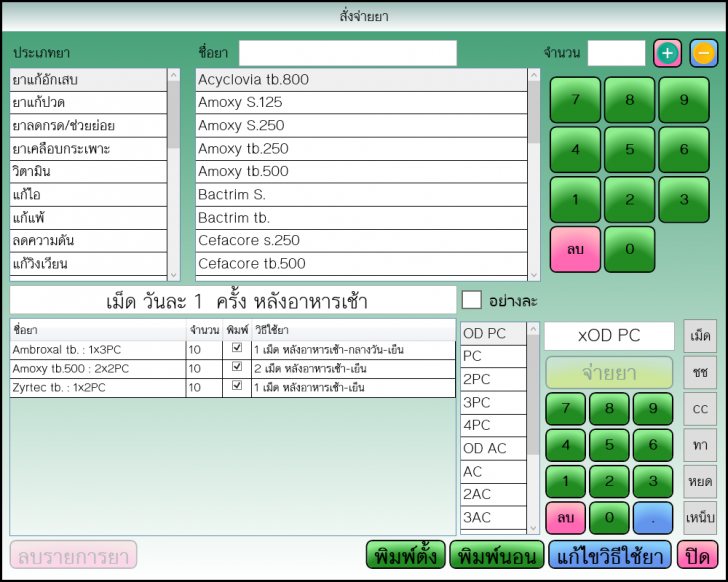This screenshot has width=728, height=582.
Task: Click scroll-down arrow of drug name list
Action: (x=534, y=275)
